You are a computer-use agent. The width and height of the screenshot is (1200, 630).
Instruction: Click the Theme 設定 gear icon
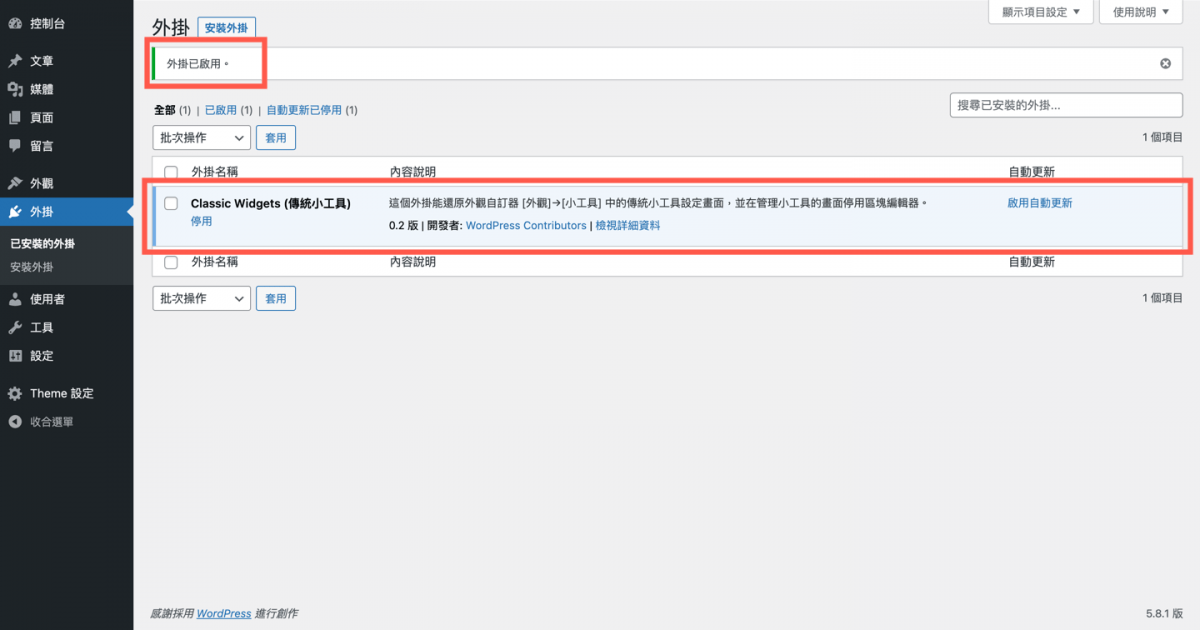(x=15, y=393)
